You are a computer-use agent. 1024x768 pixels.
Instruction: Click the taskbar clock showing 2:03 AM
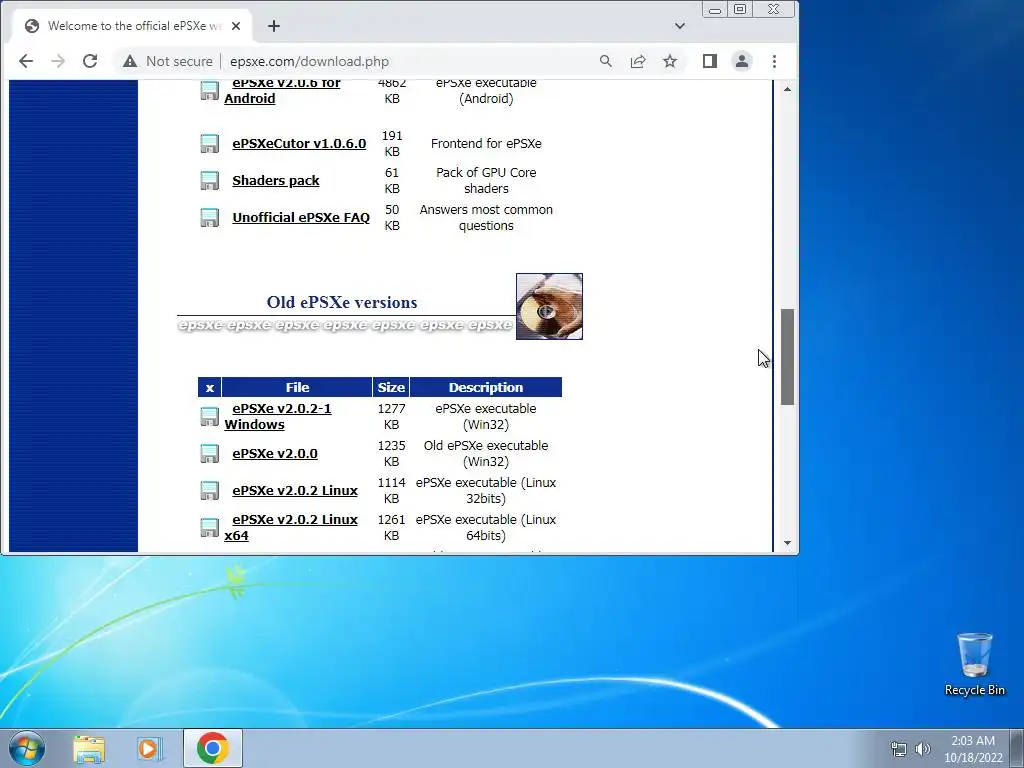973,749
